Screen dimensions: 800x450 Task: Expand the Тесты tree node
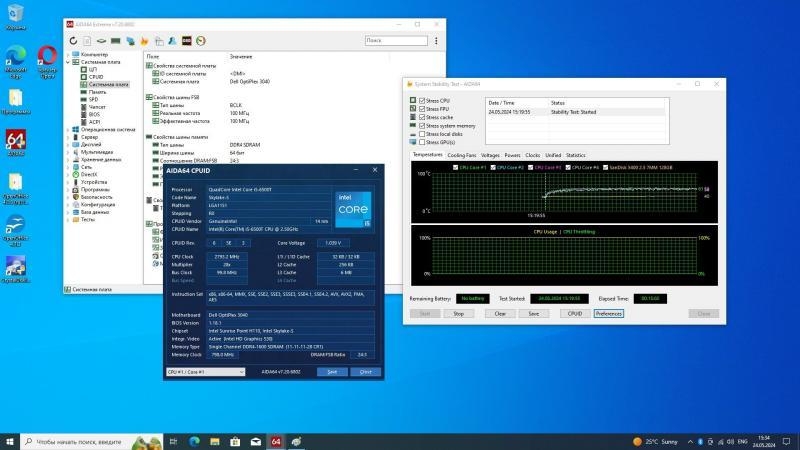(x=68, y=219)
